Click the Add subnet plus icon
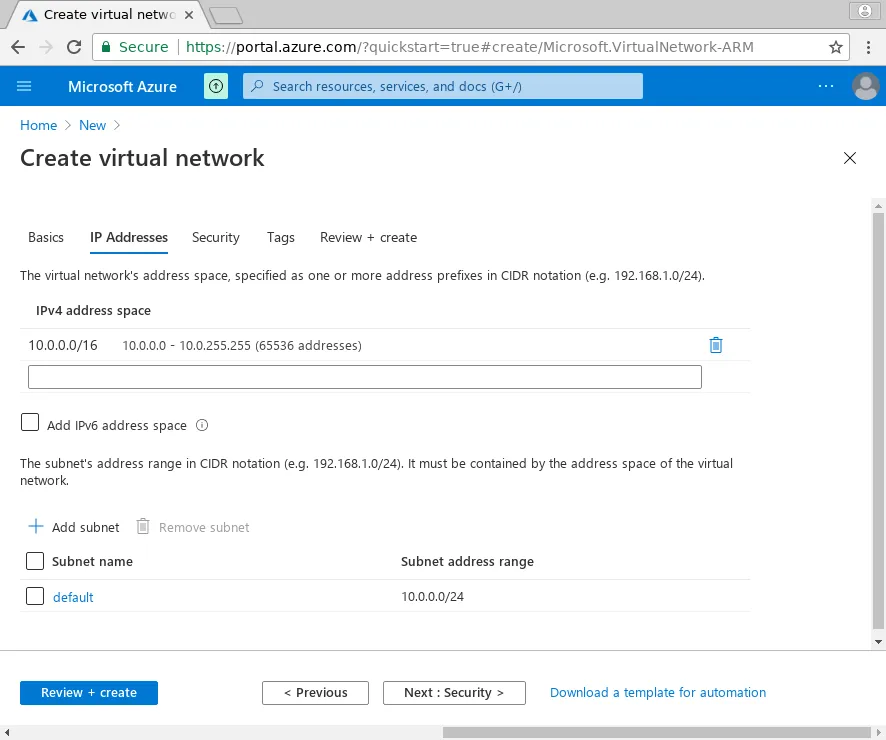 (x=36, y=526)
